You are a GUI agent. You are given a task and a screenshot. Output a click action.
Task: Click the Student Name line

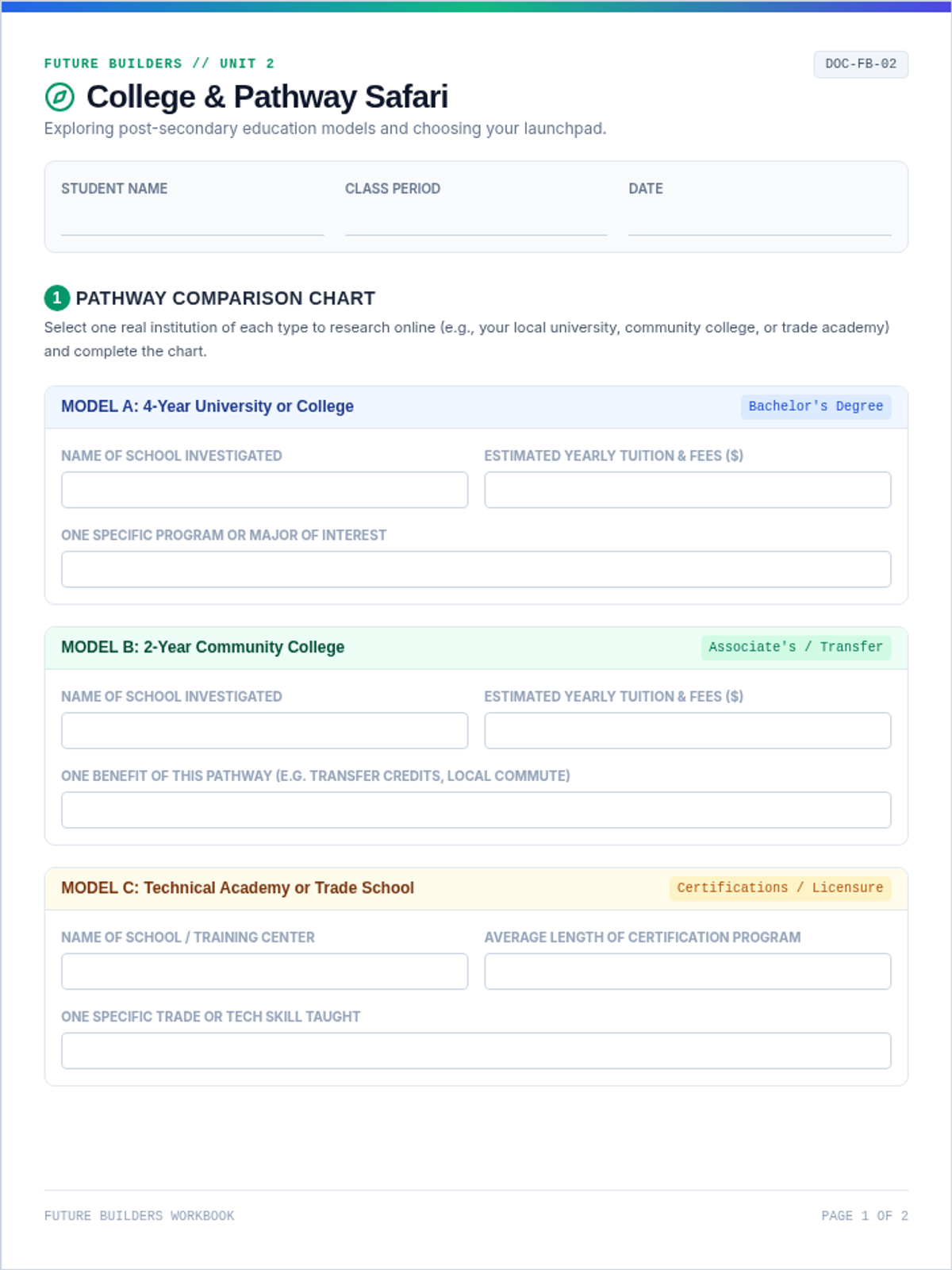point(193,223)
